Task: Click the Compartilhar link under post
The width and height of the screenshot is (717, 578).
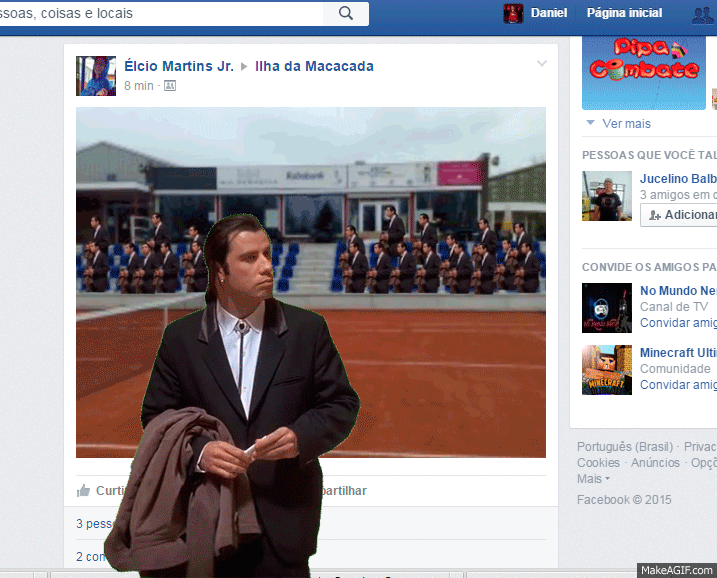Action: click(343, 491)
